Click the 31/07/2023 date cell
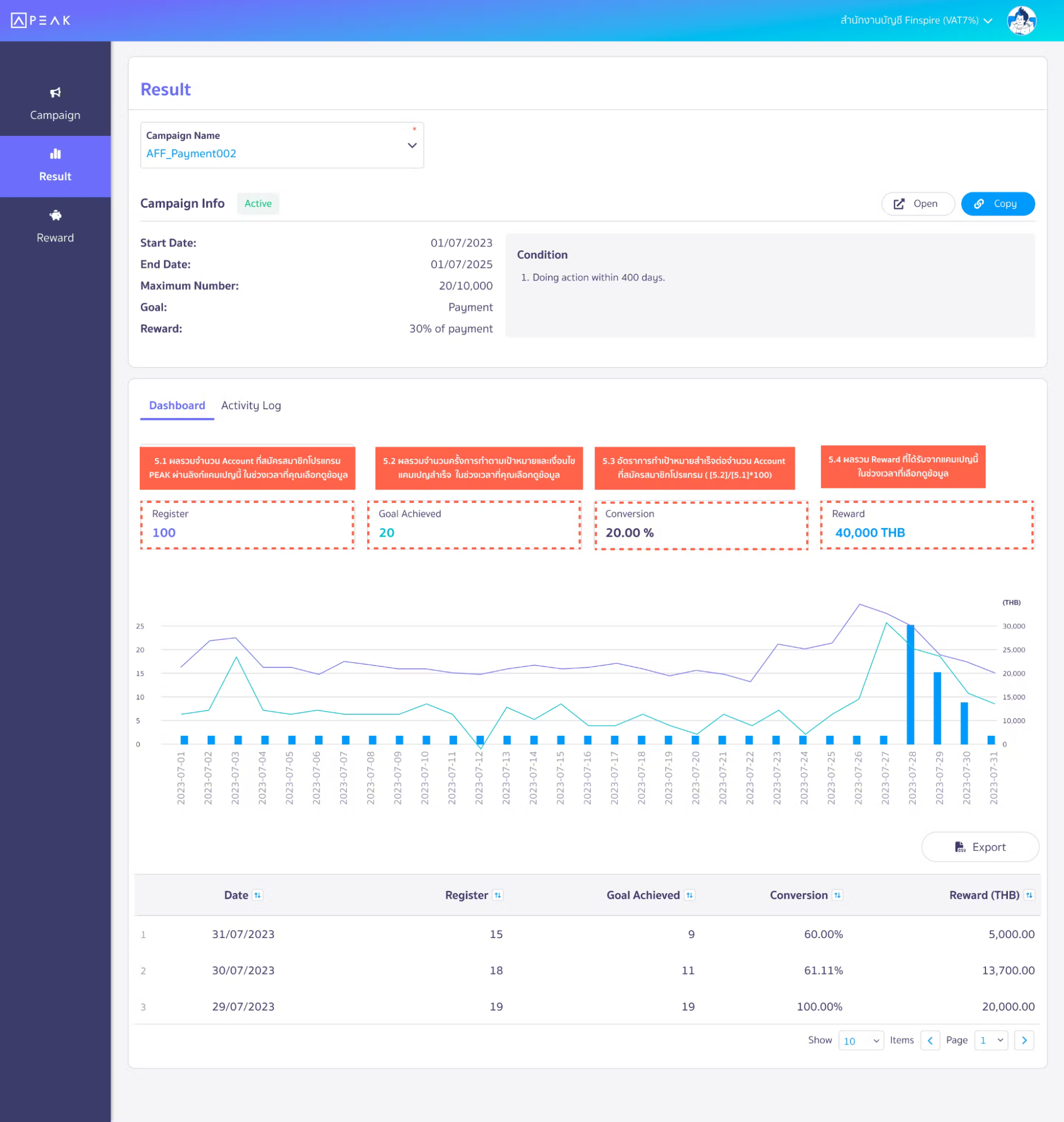The height and width of the screenshot is (1122, 1064). pyautogui.click(x=243, y=934)
